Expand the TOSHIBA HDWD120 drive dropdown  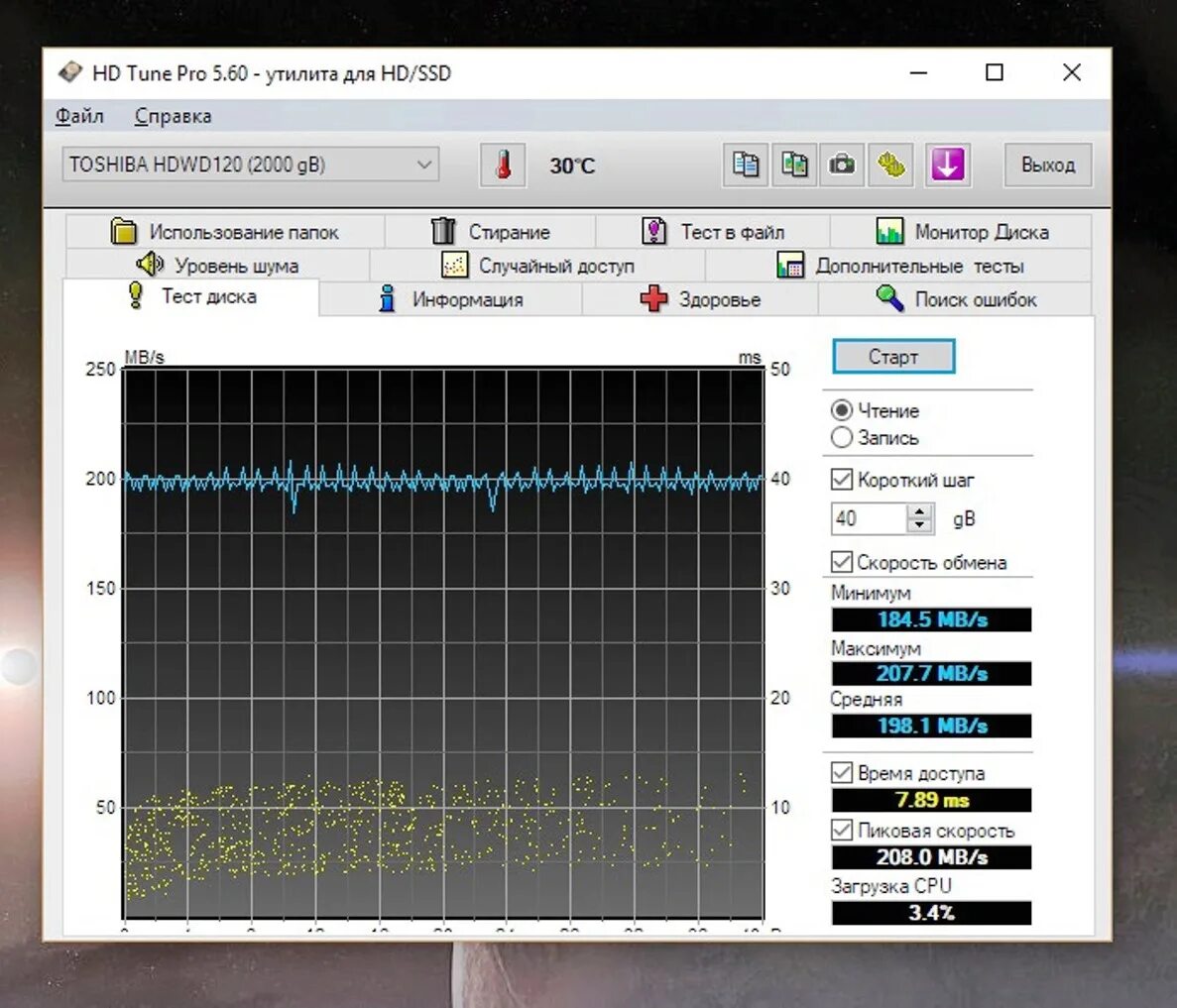pyautogui.click(x=251, y=166)
